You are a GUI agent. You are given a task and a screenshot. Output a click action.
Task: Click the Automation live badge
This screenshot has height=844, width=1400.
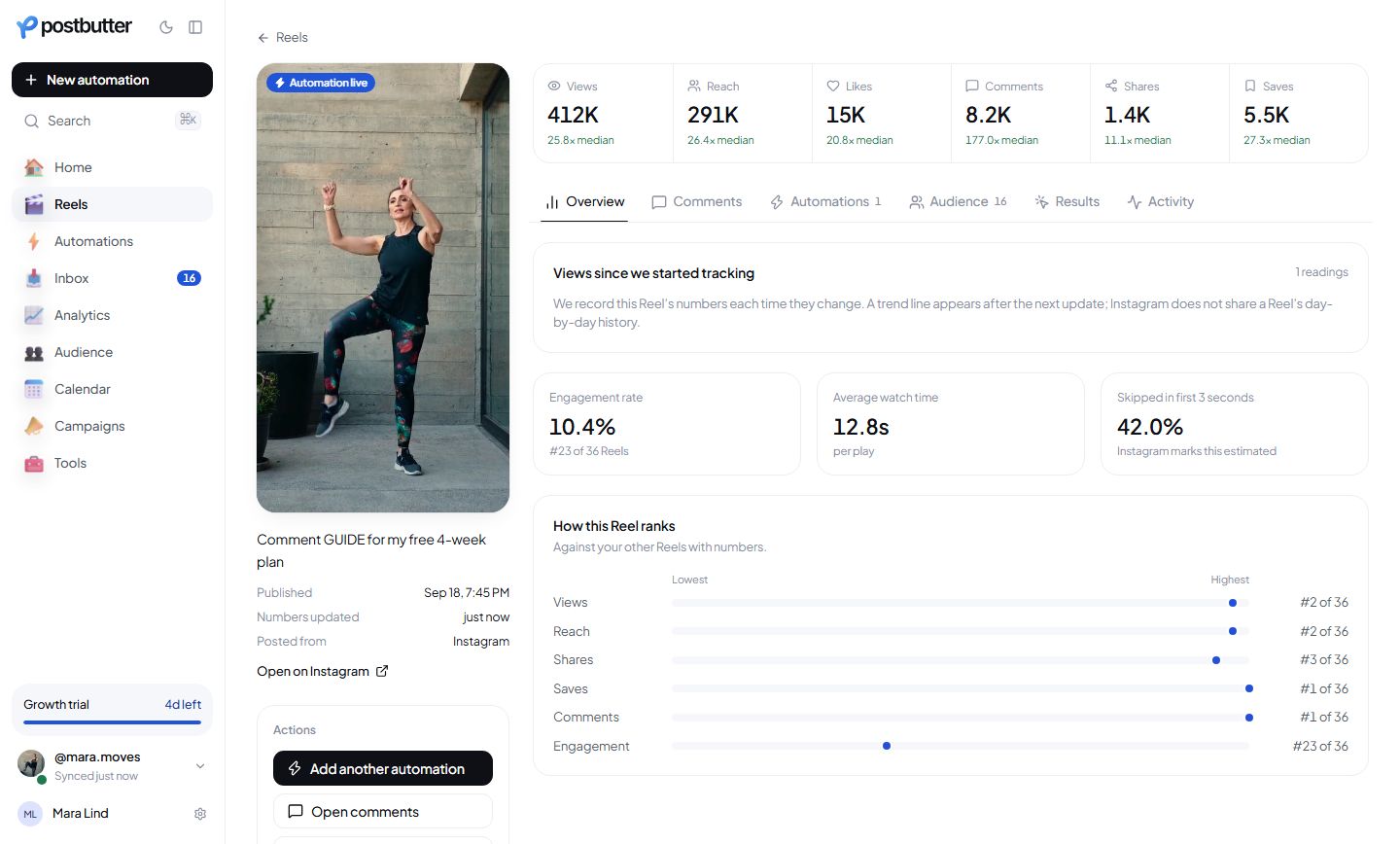coord(321,83)
